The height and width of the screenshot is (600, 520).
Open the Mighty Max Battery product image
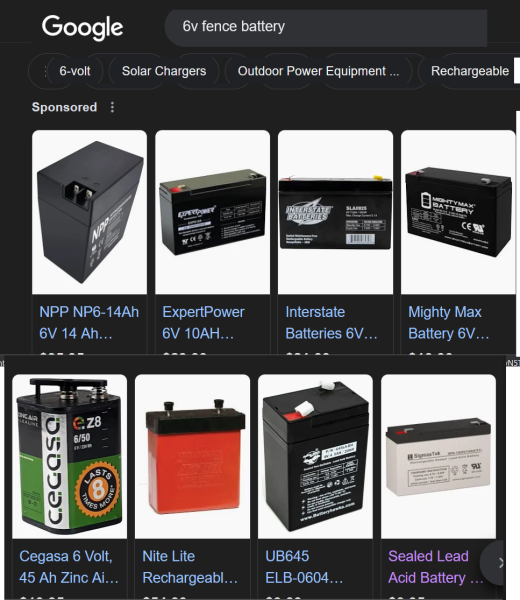click(x=458, y=212)
